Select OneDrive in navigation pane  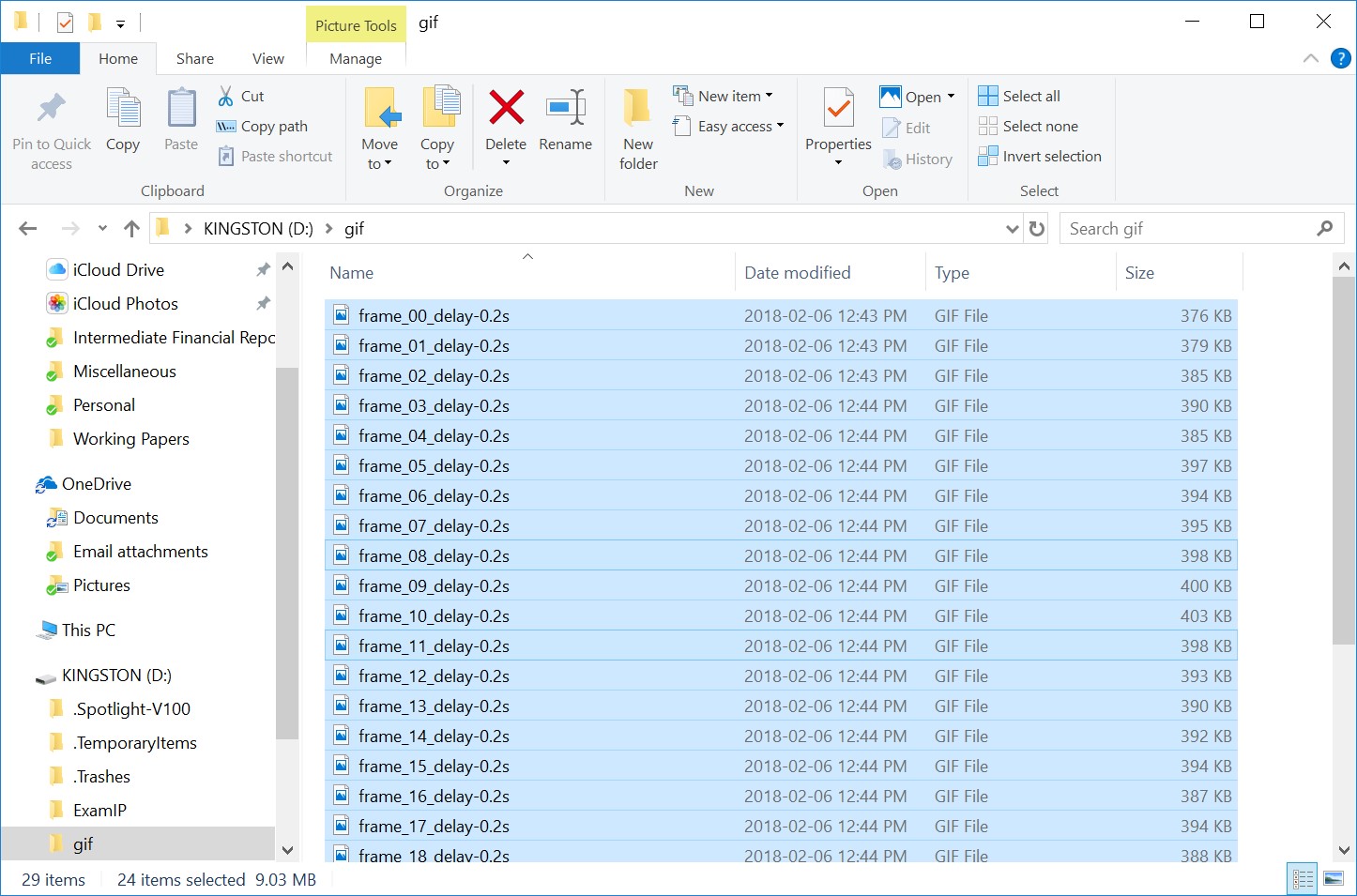pos(97,484)
